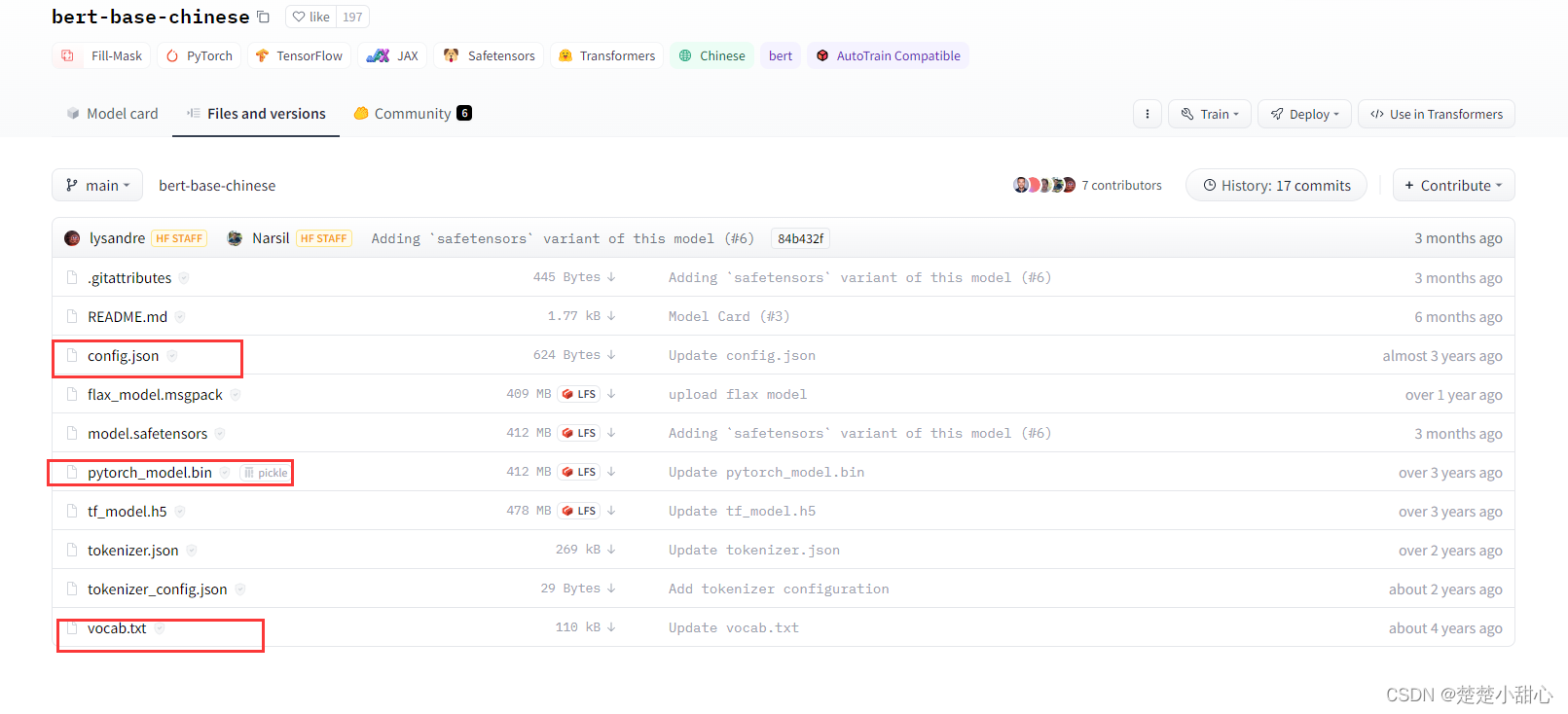Open the tokenizer.json file

point(133,550)
